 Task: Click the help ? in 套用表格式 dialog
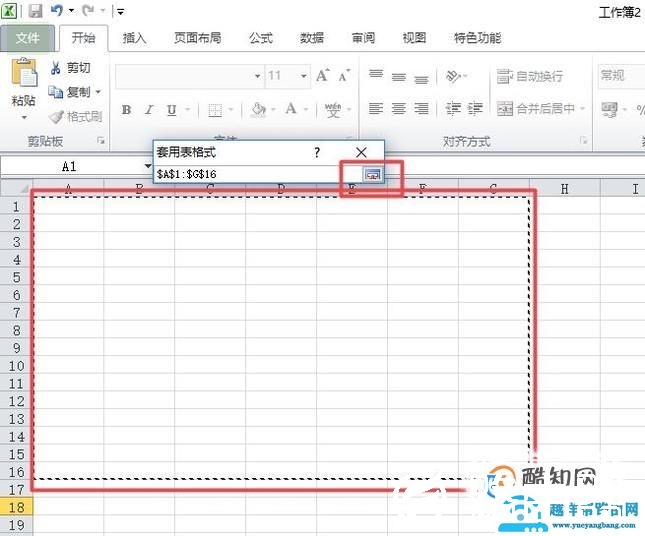[316, 153]
